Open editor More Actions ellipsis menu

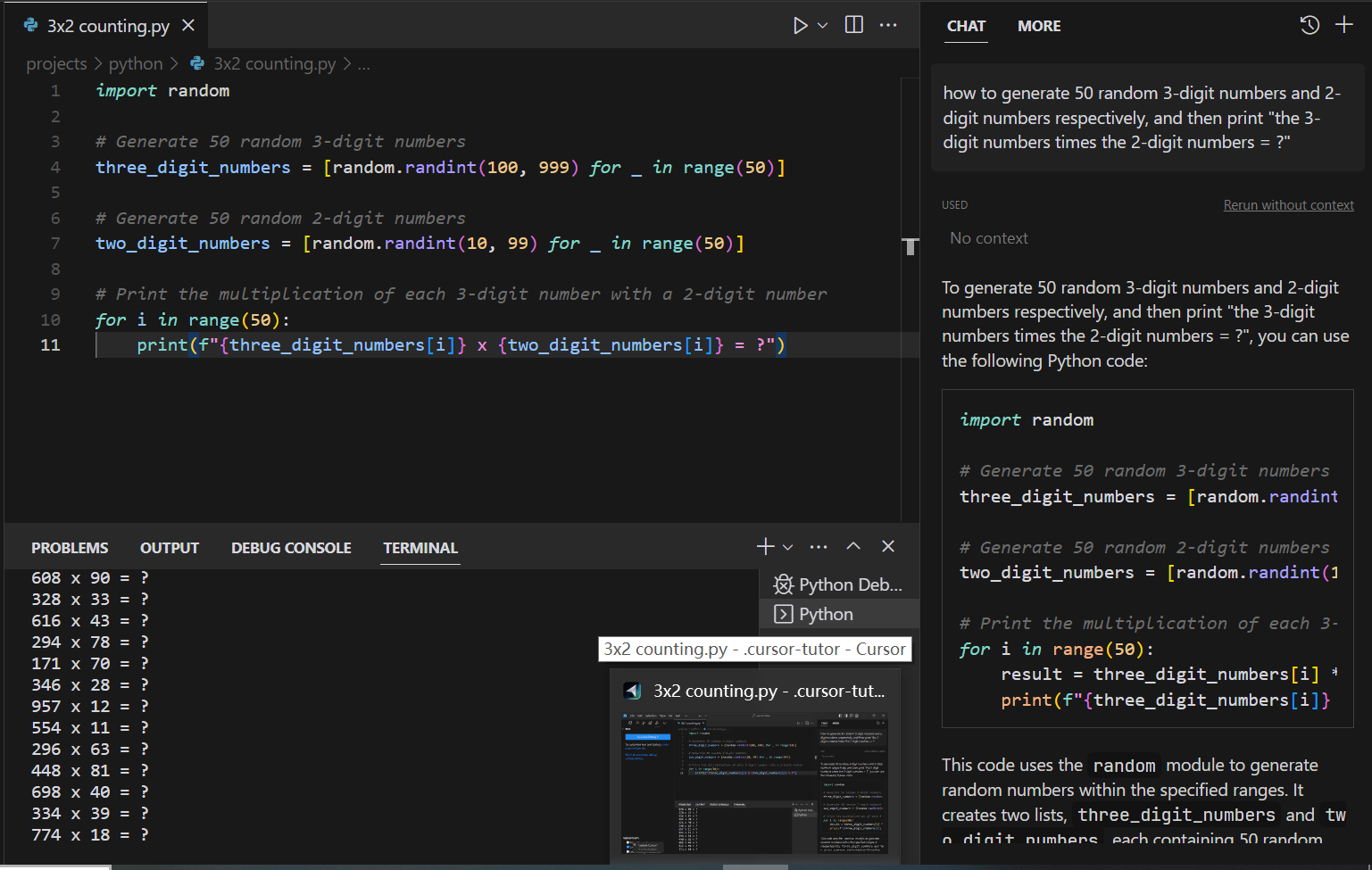click(x=888, y=25)
